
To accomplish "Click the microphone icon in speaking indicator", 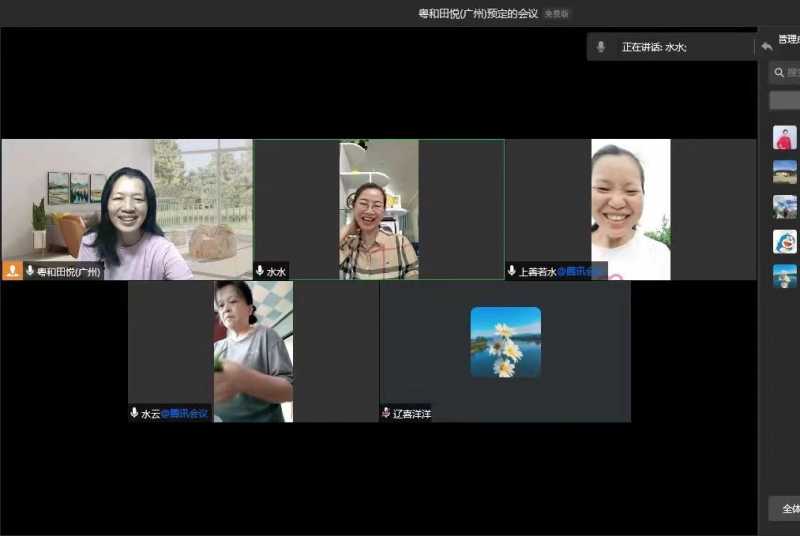I will [601, 47].
